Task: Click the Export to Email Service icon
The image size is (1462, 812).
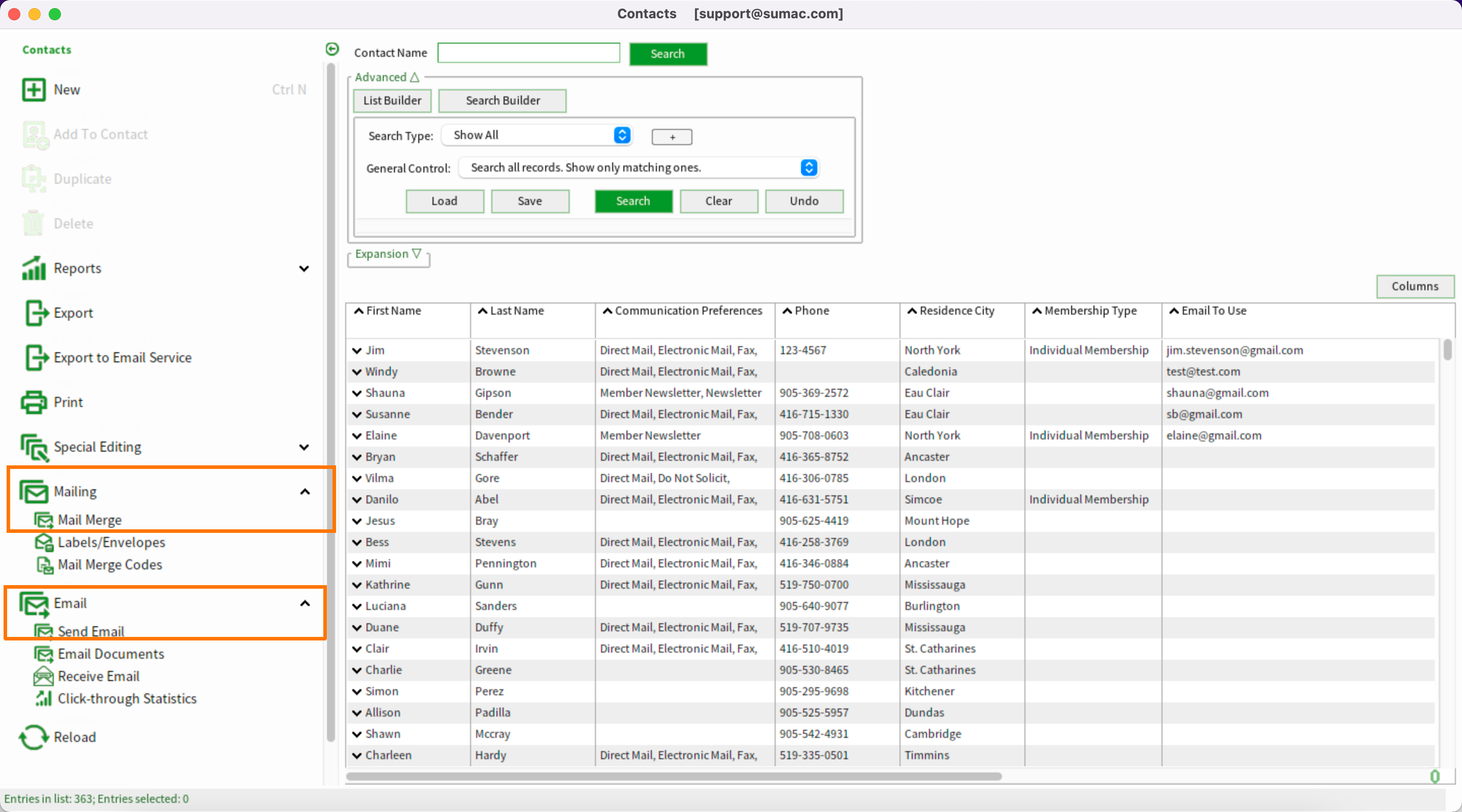Action: (x=37, y=357)
